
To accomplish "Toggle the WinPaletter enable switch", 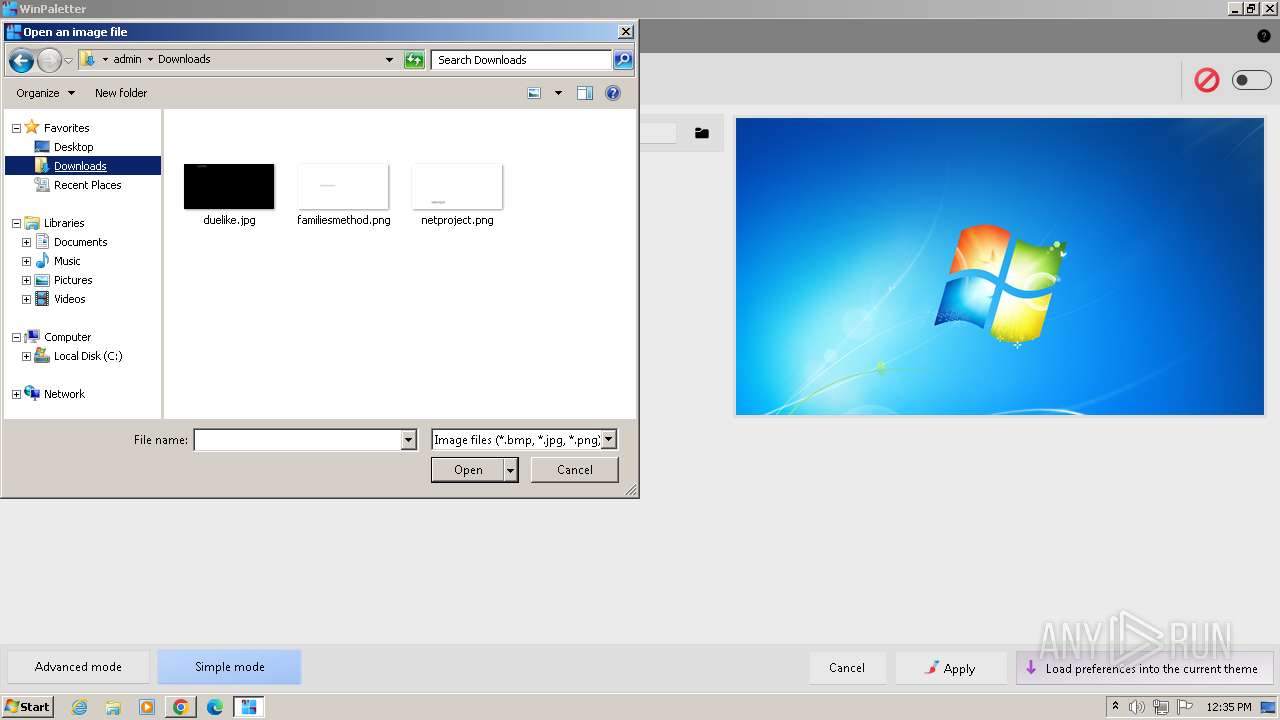I will pos(1251,80).
